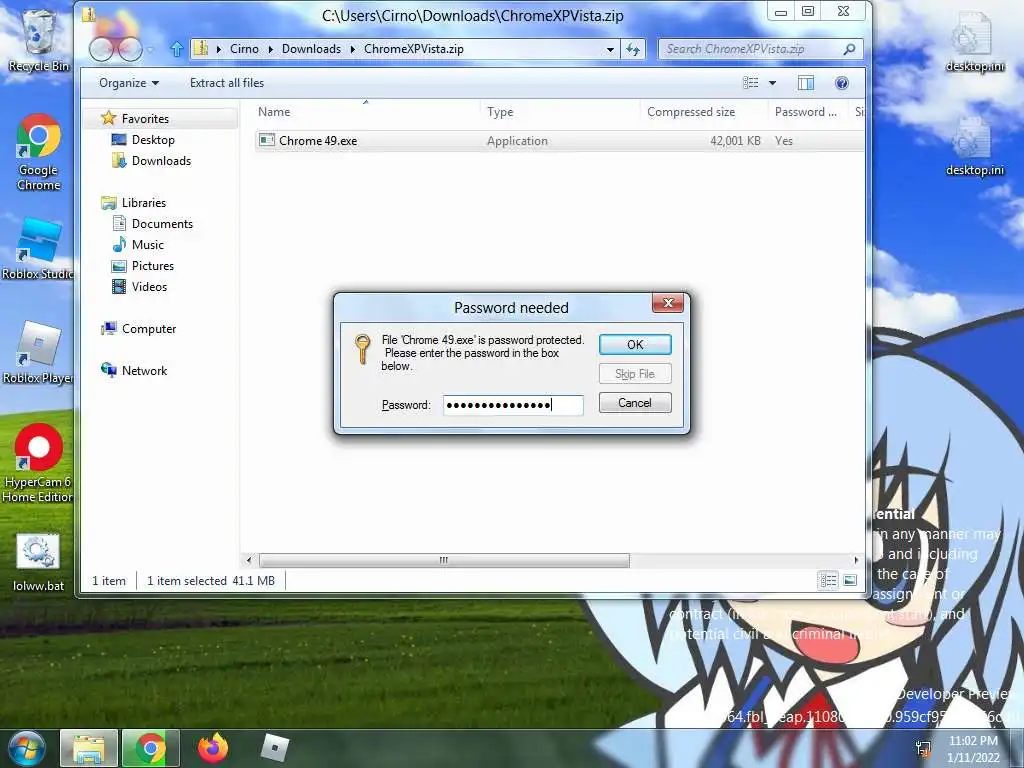Click horizontal scrollbar right arrow

856,560
